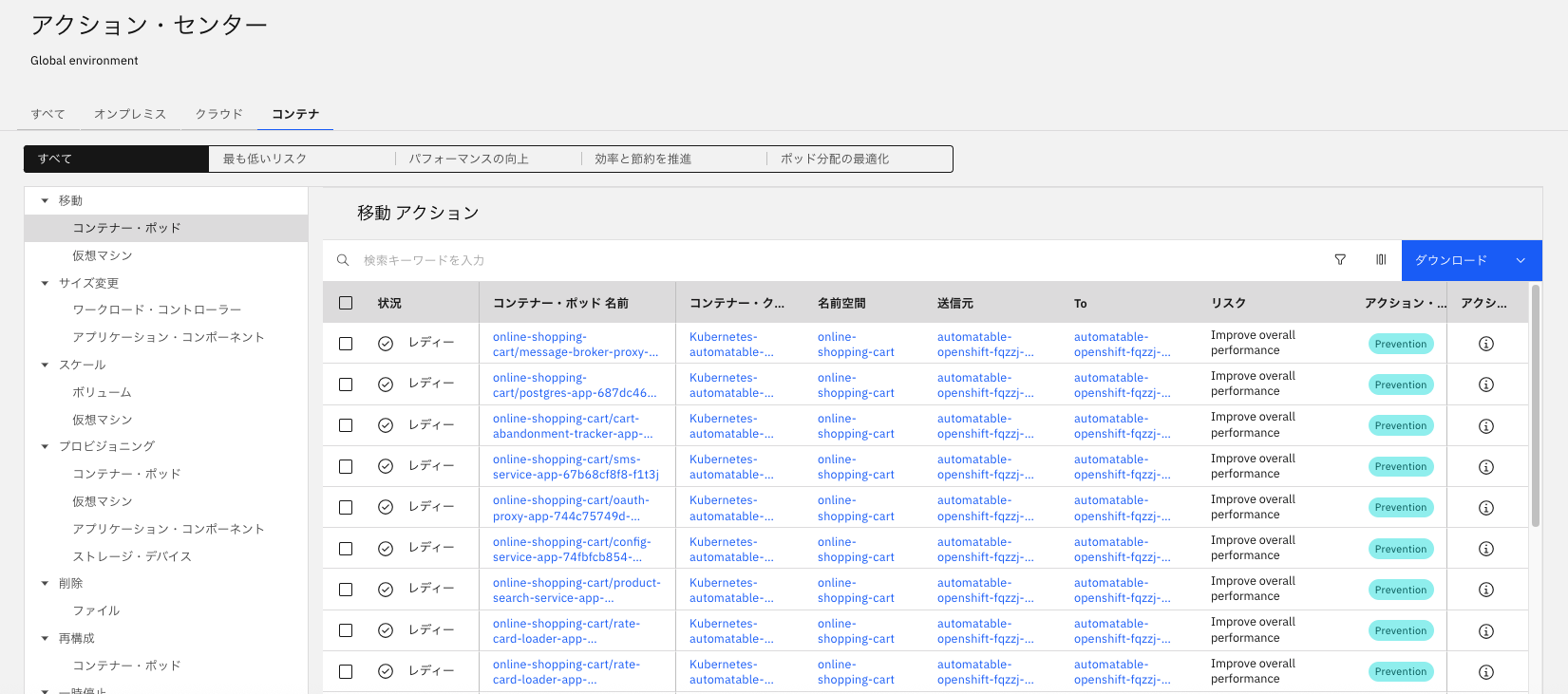The image size is (1568, 694).
Task: Check the box for cart-abandonment-tracker-app row
Action: pyautogui.click(x=346, y=425)
